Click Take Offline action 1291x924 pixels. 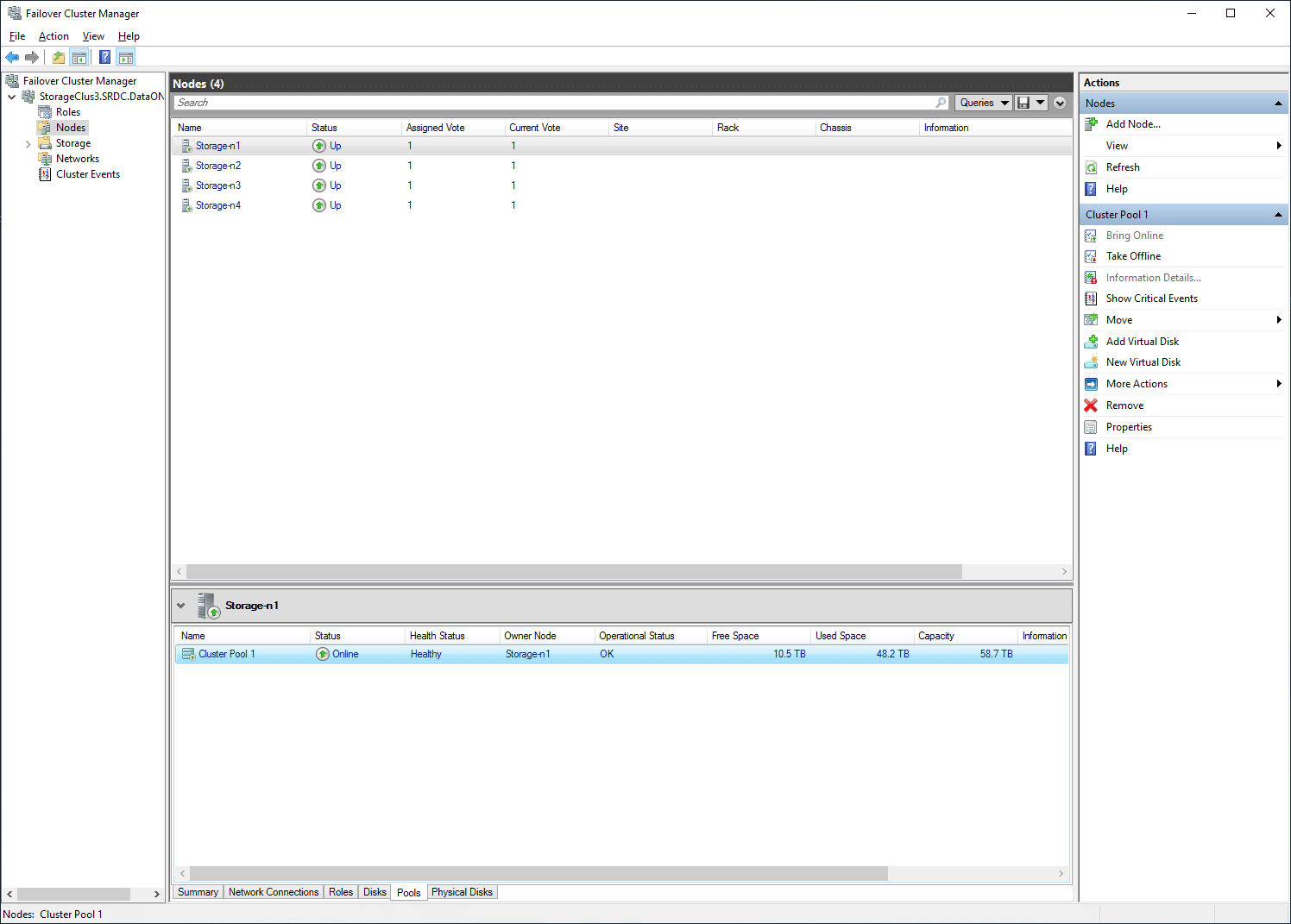tap(1133, 256)
